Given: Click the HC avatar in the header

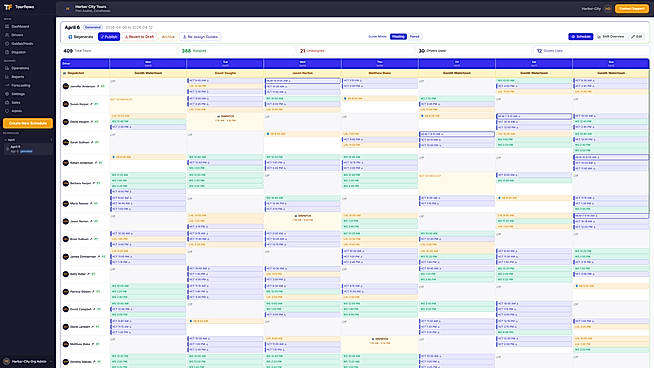Looking at the screenshot, I should pyautogui.click(x=608, y=8).
